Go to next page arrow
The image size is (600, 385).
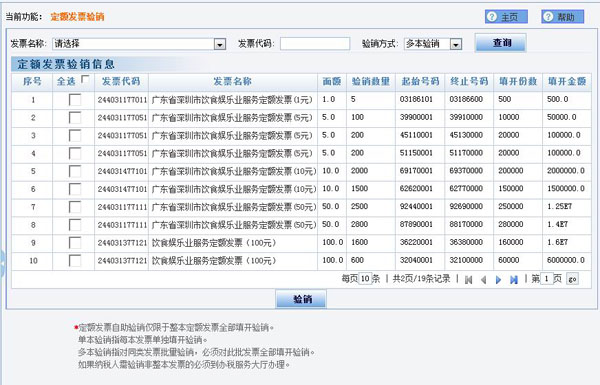(x=498, y=280)
